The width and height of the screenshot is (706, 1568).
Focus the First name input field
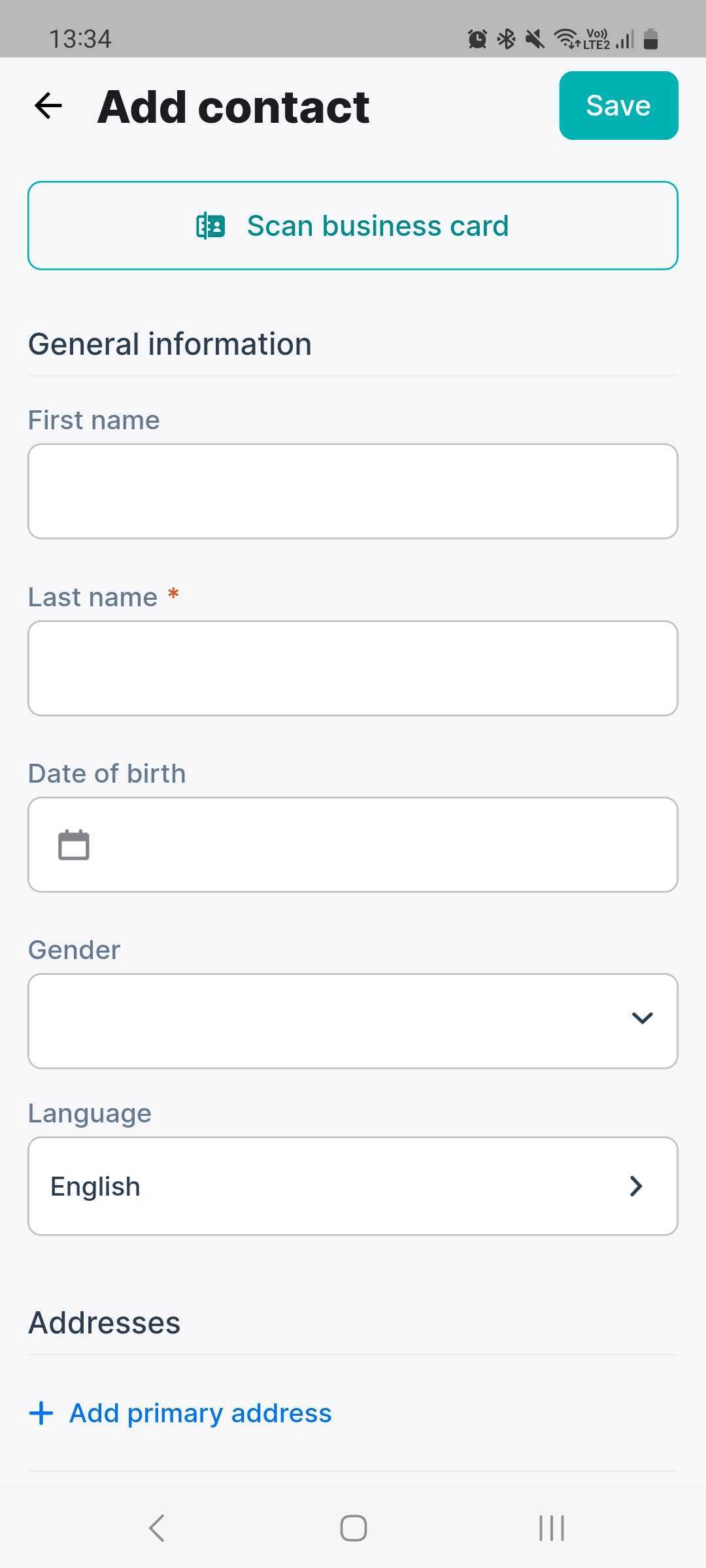353,491
